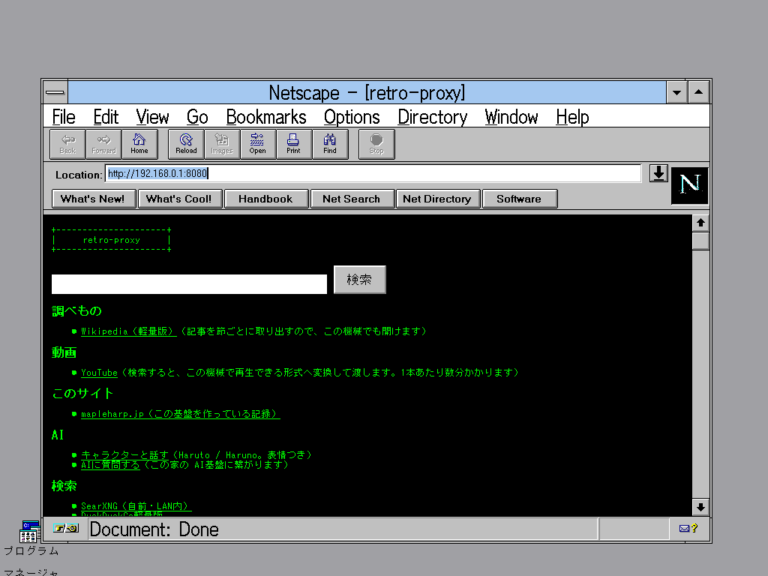
Task: Open the キャラクターと話す link
Action: point(124,455)
